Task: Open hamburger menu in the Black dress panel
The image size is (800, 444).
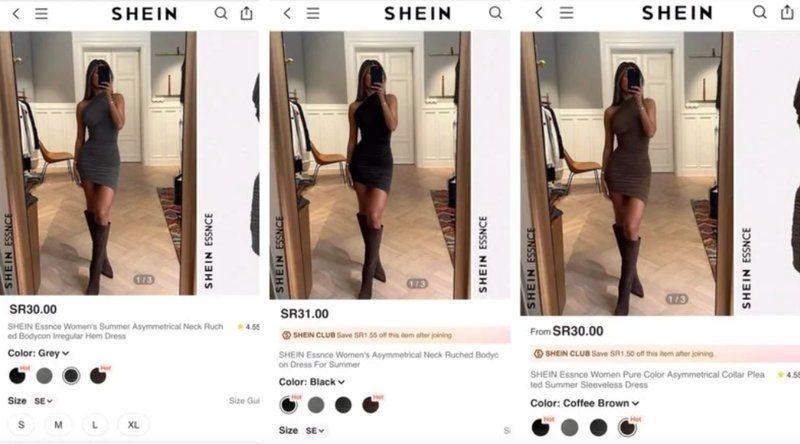Action: [x=313, y=13]
